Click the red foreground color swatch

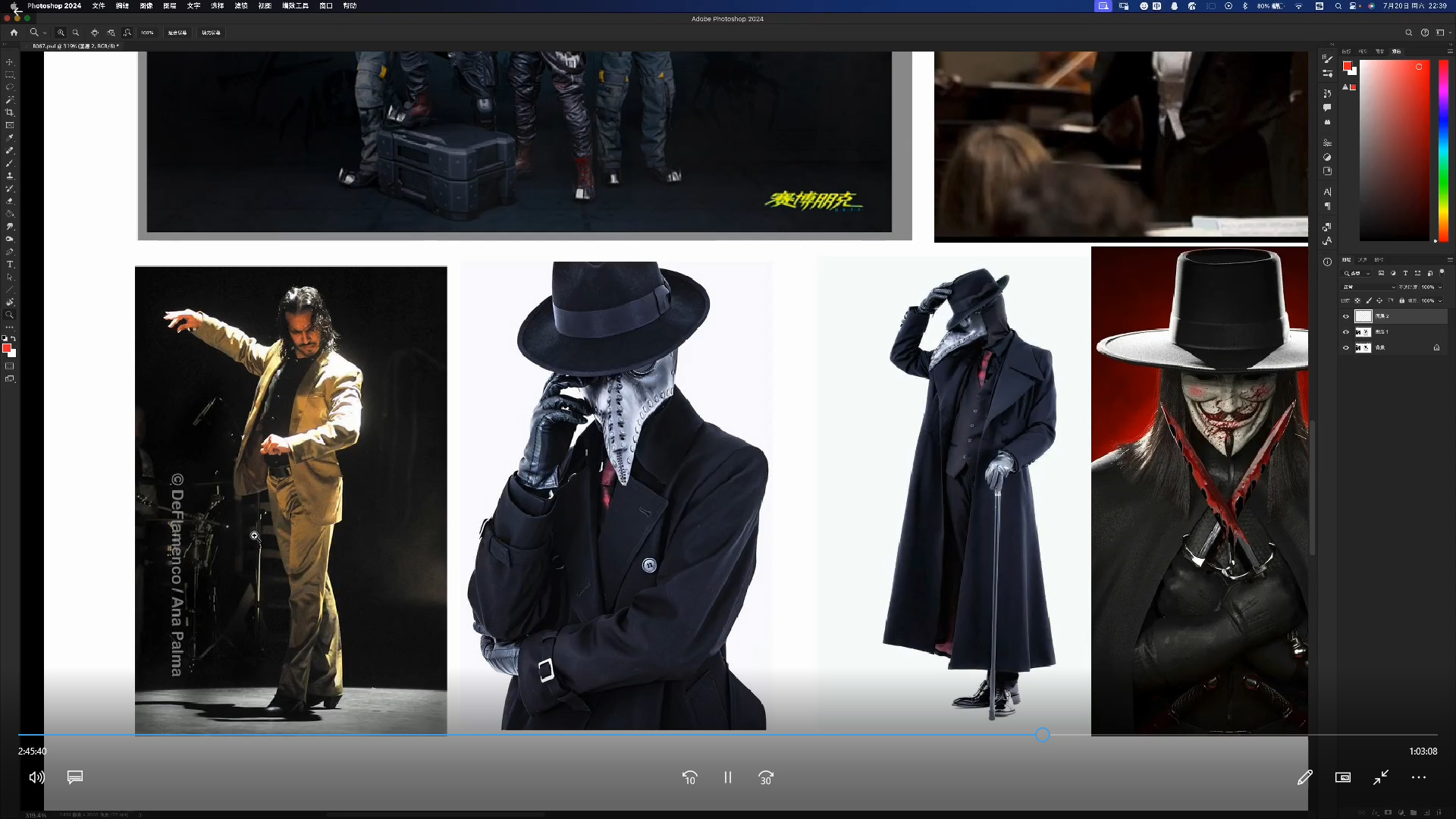(7, 348)
